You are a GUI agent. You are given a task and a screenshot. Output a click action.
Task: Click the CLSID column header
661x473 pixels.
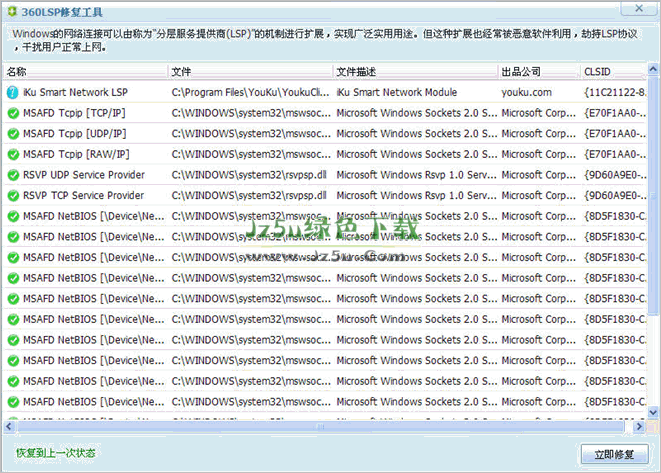pyautogui.click(x=613, y=72)
